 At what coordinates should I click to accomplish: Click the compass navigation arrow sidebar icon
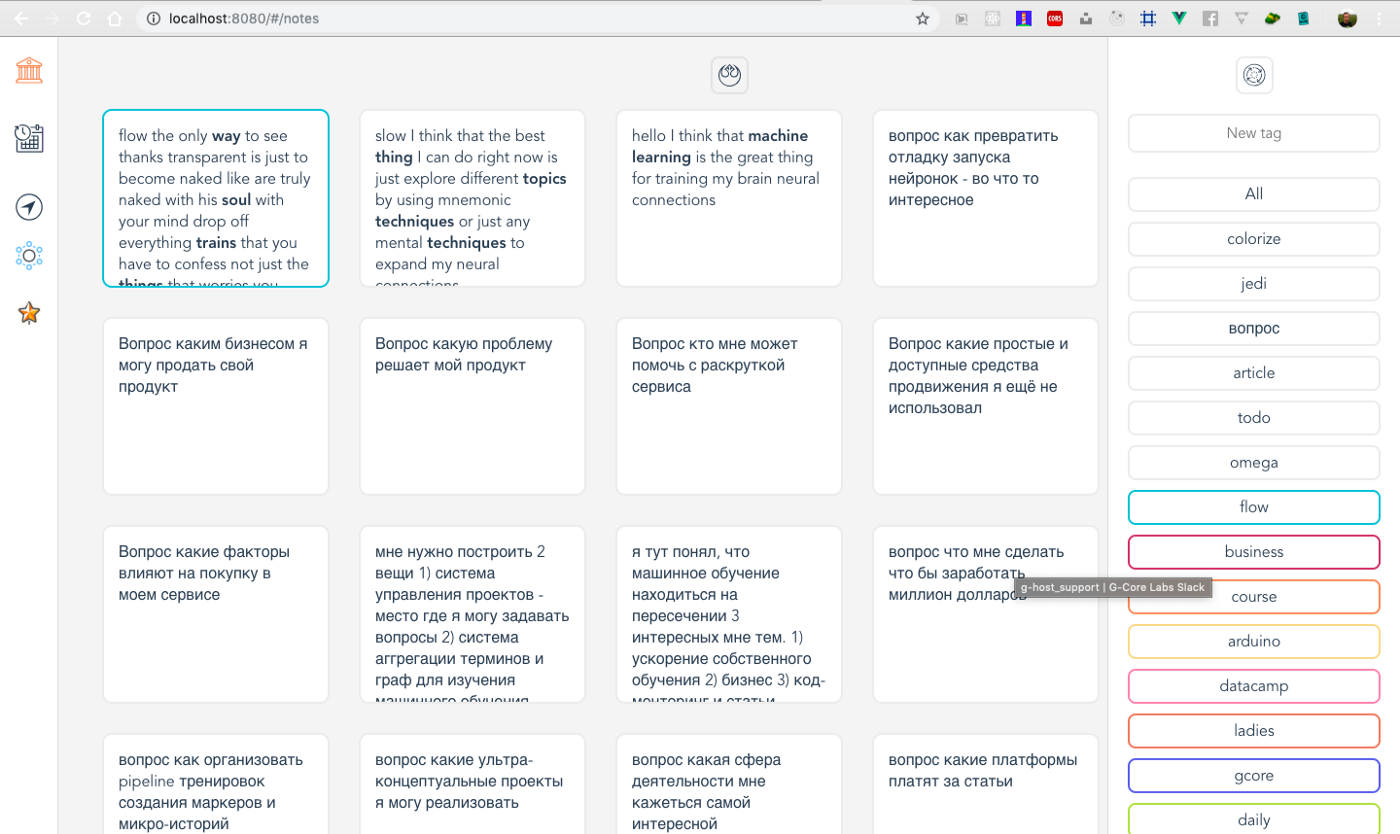point(29,207)
